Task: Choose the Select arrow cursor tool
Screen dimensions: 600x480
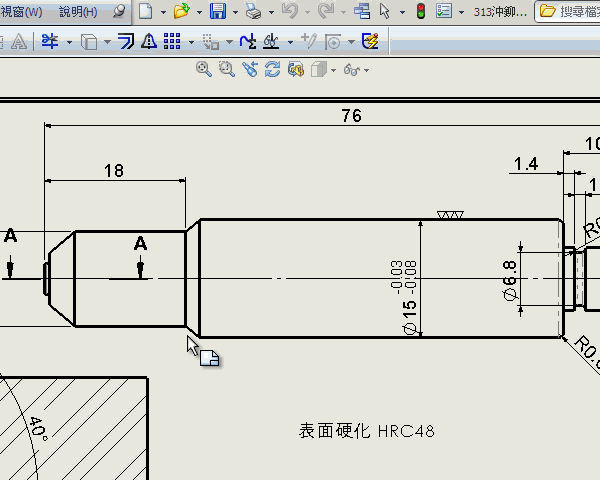Action: click(x=385, y=11)
